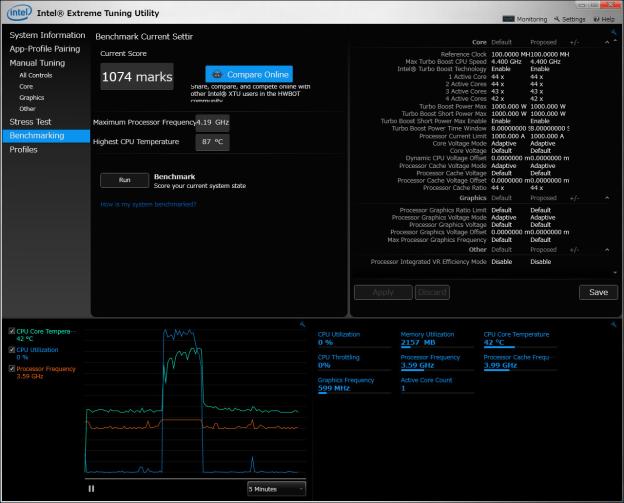The width and height of the screenshot is (624, 503).
Task: Open System Information in sidebar
Action: click(47, 35)
